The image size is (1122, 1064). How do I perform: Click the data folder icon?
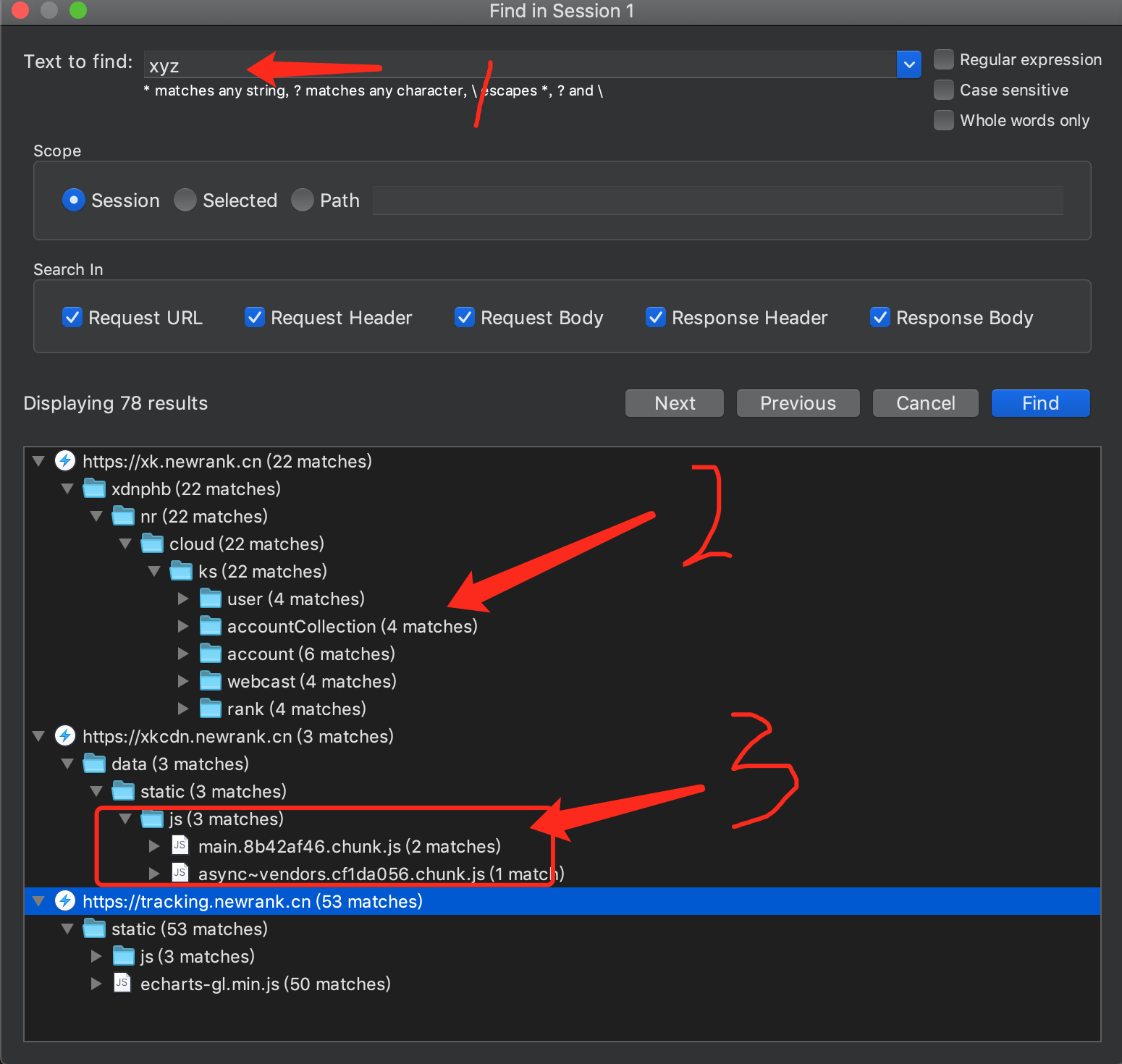click(x=94, y=763)
